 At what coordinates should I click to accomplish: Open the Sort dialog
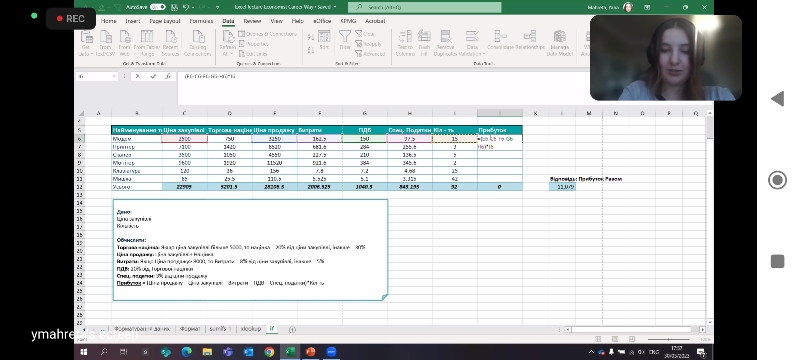[x=324, y=40]
